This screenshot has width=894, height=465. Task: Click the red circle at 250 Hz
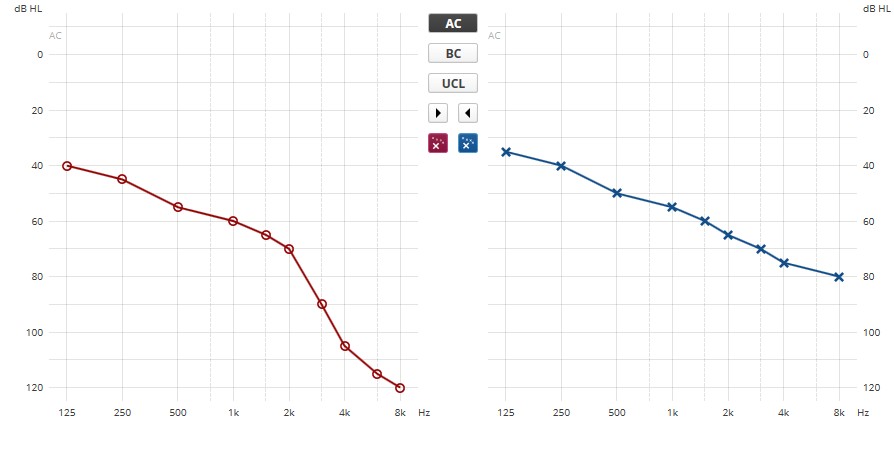click(122, 179)
